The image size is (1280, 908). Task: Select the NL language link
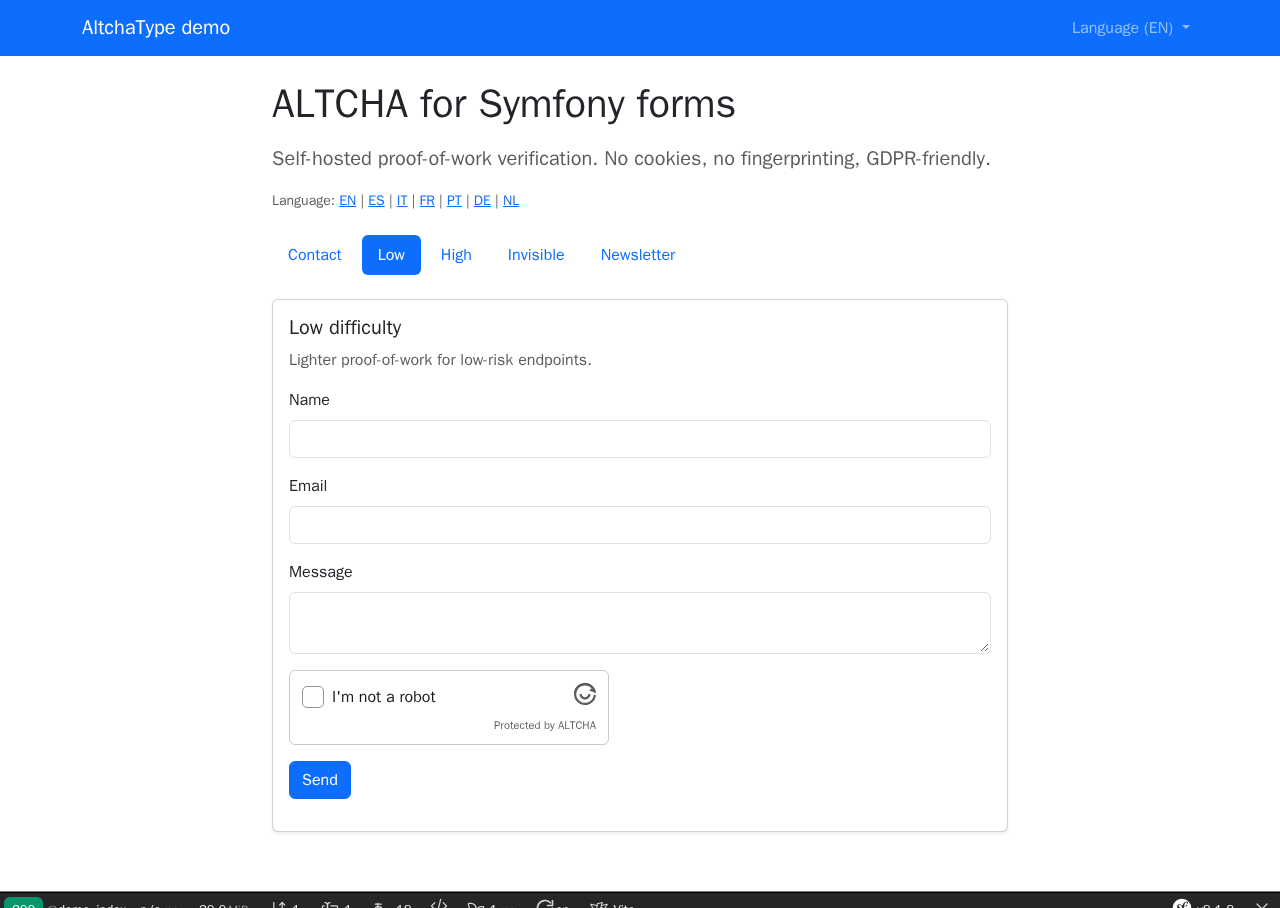511,201
